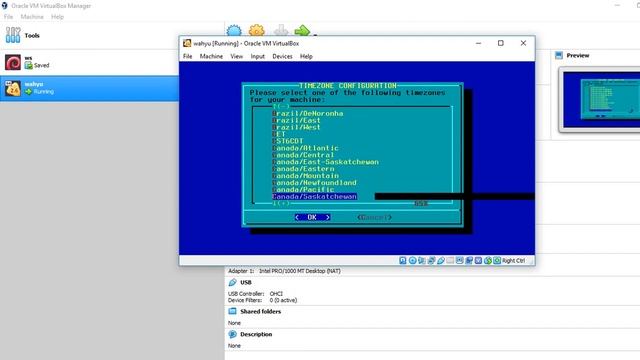Click the optical drive status icon
The height and width of the screenshot is (360, 640).
(x=413, y=260)
